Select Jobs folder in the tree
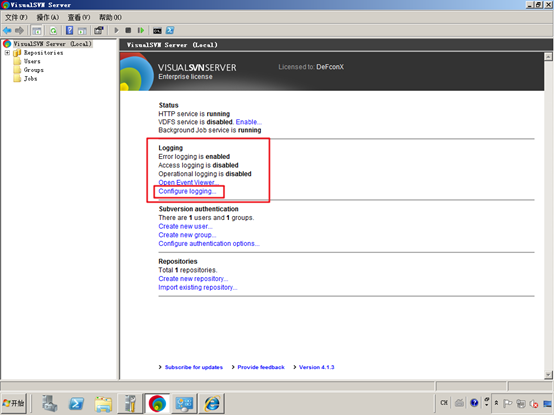554x415 pixels. [30, 79]
